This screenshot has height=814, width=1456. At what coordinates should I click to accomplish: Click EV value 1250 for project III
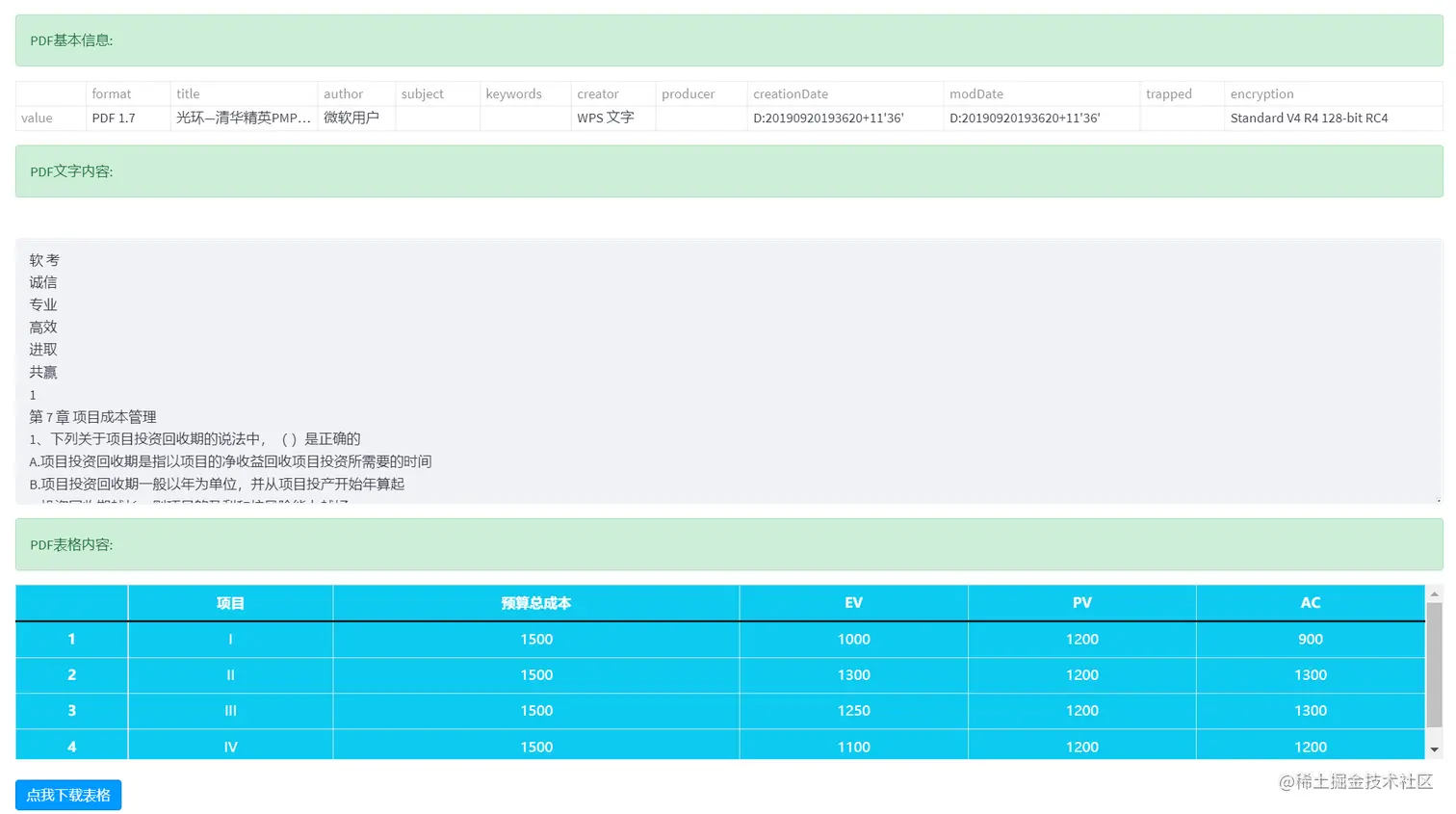tap(853, 711)
